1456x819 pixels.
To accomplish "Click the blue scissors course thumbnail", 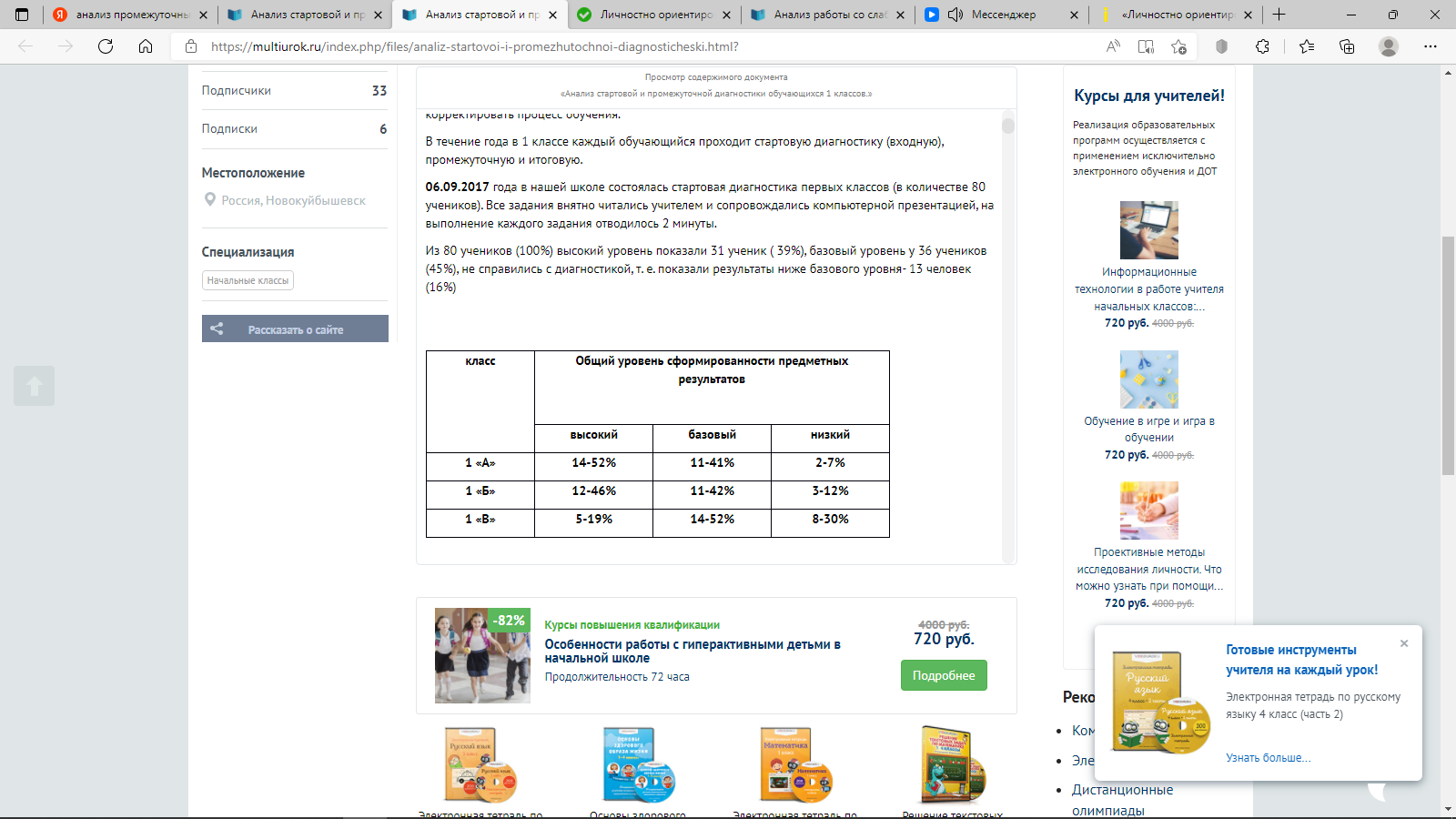I will [1149, 379].
